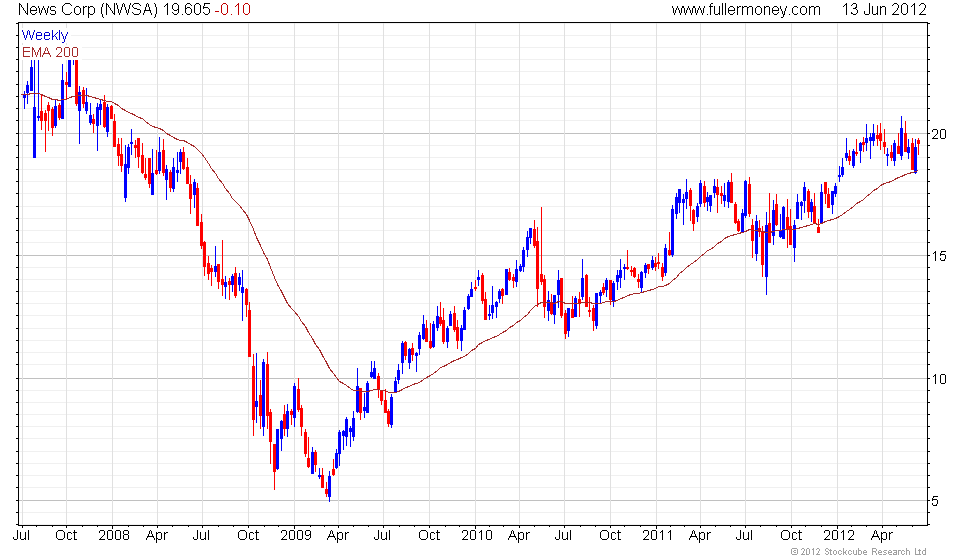Click the '2010' year axis label
The image size is (980, 560).
tap(477, 535)
